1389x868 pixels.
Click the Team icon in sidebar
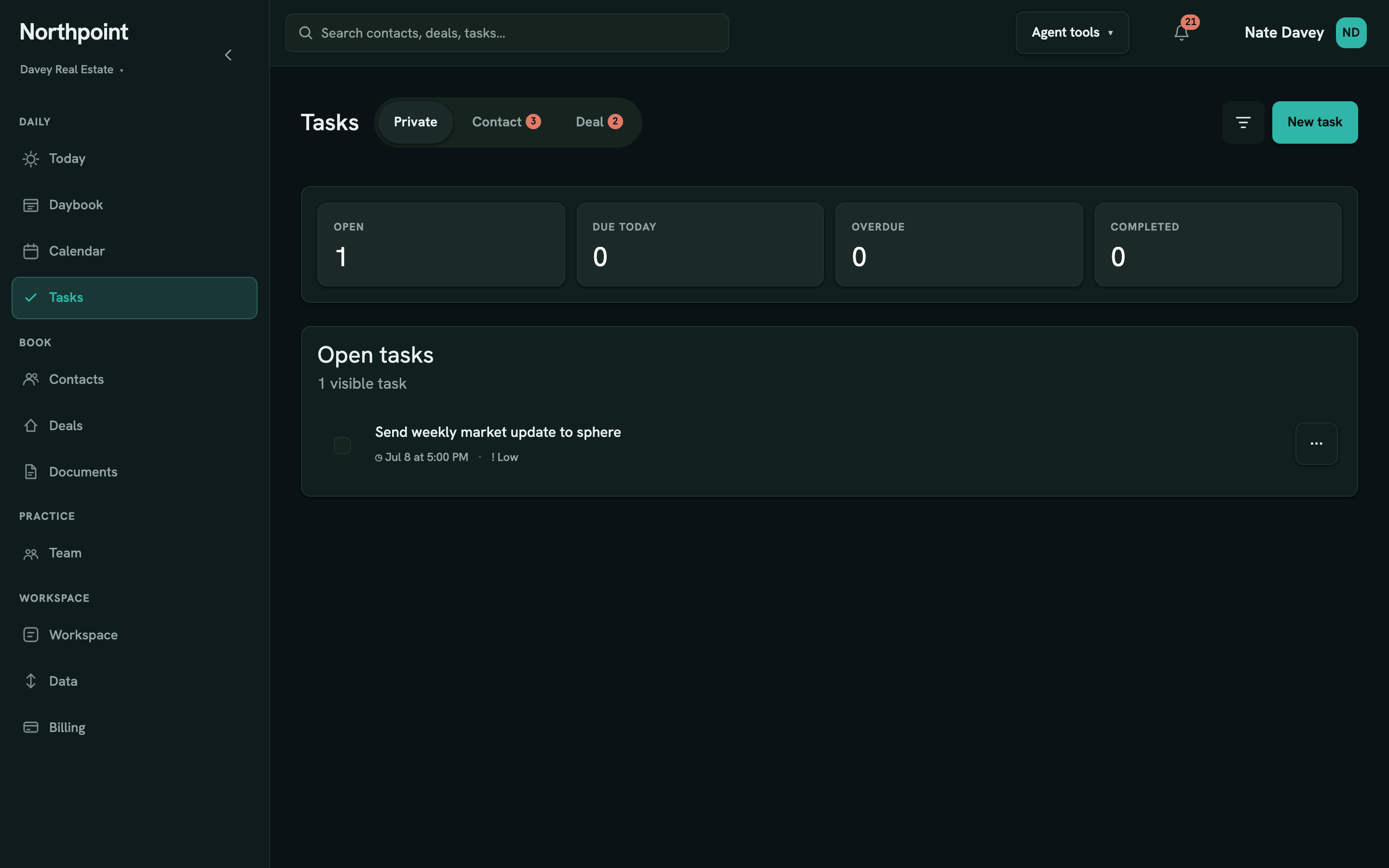click(x=31, y=554)
